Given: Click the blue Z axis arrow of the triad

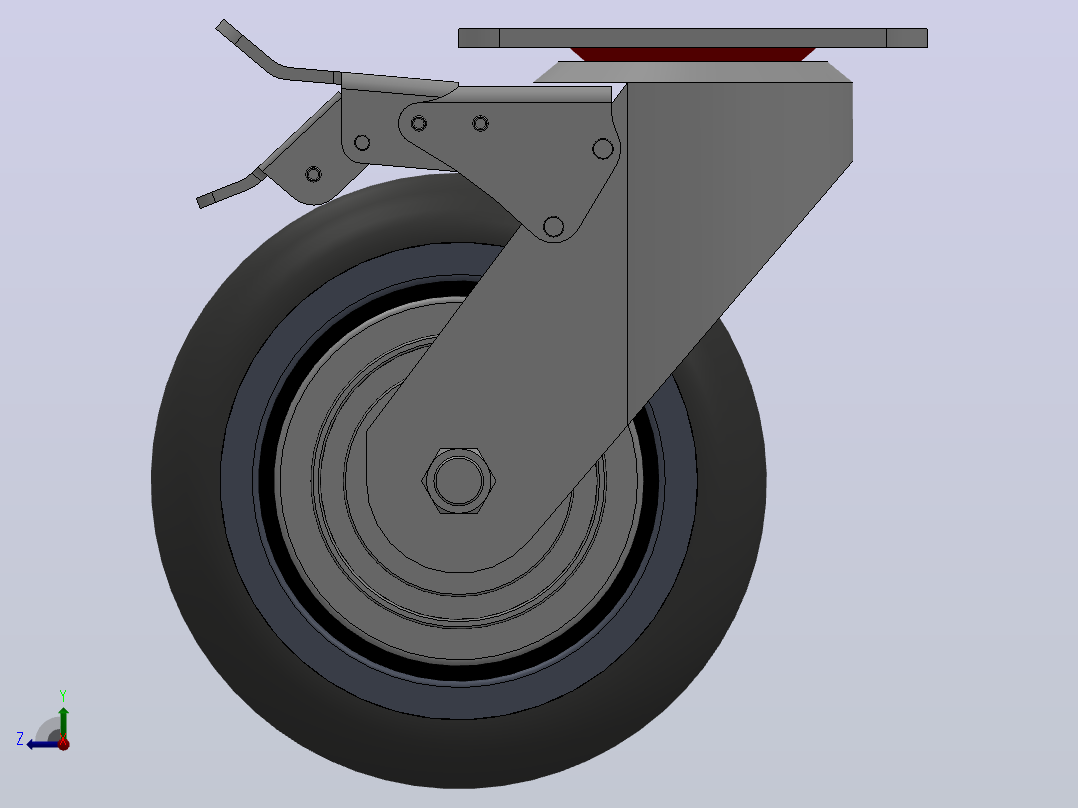Looking at the screenshot, I should 43,745.
